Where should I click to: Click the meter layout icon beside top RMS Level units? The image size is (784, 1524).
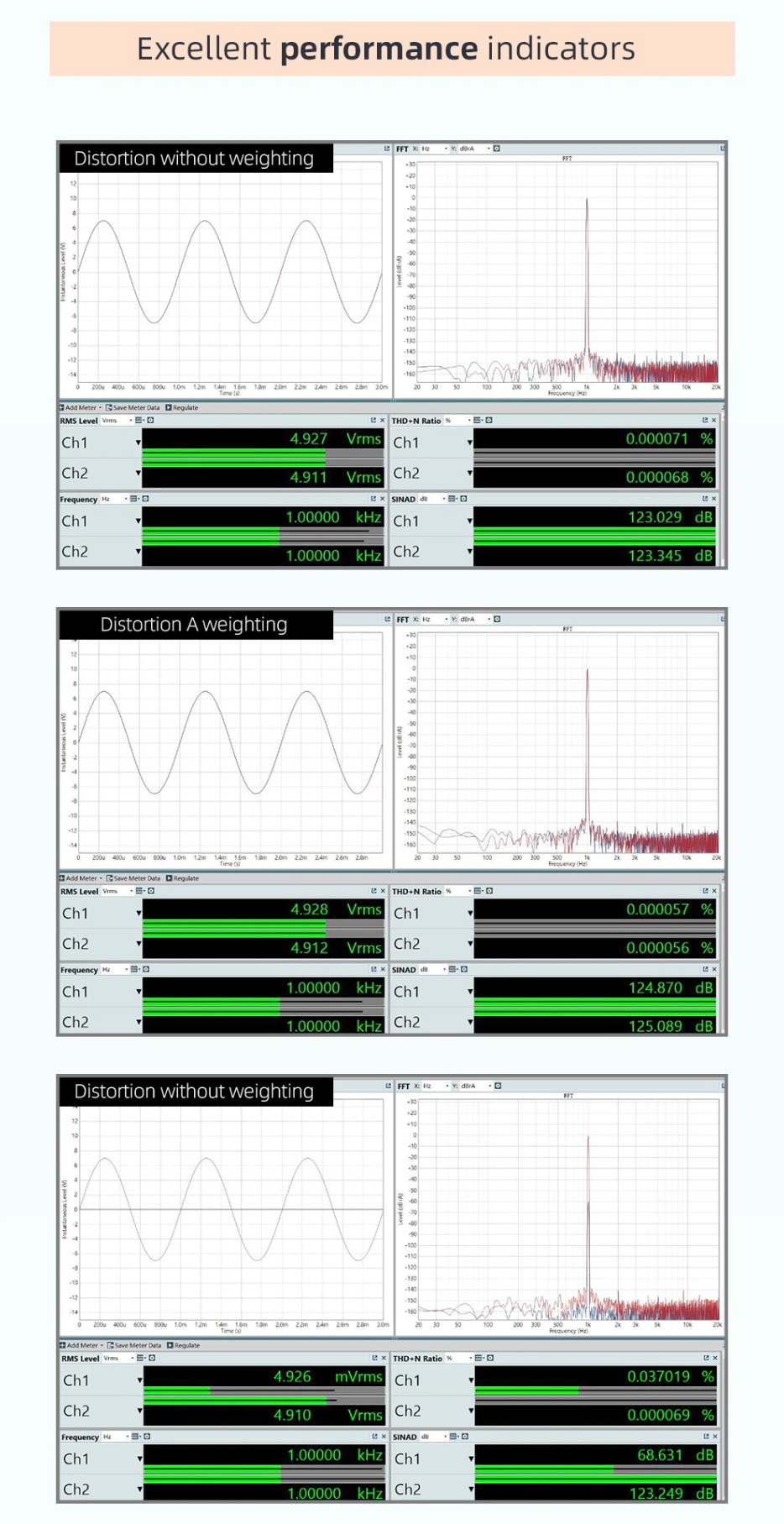(x=139, y=421)
